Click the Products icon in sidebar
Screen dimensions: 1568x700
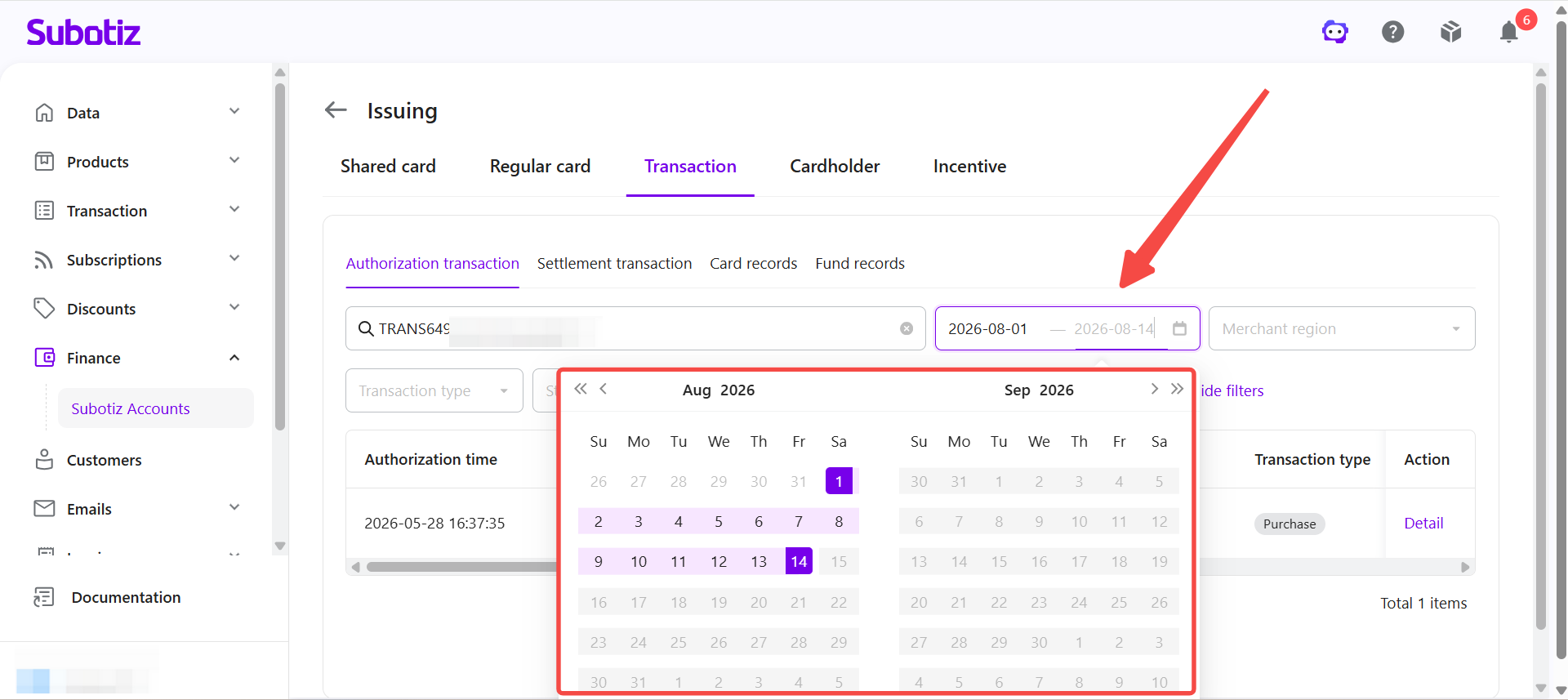click(x=44, y=162)
